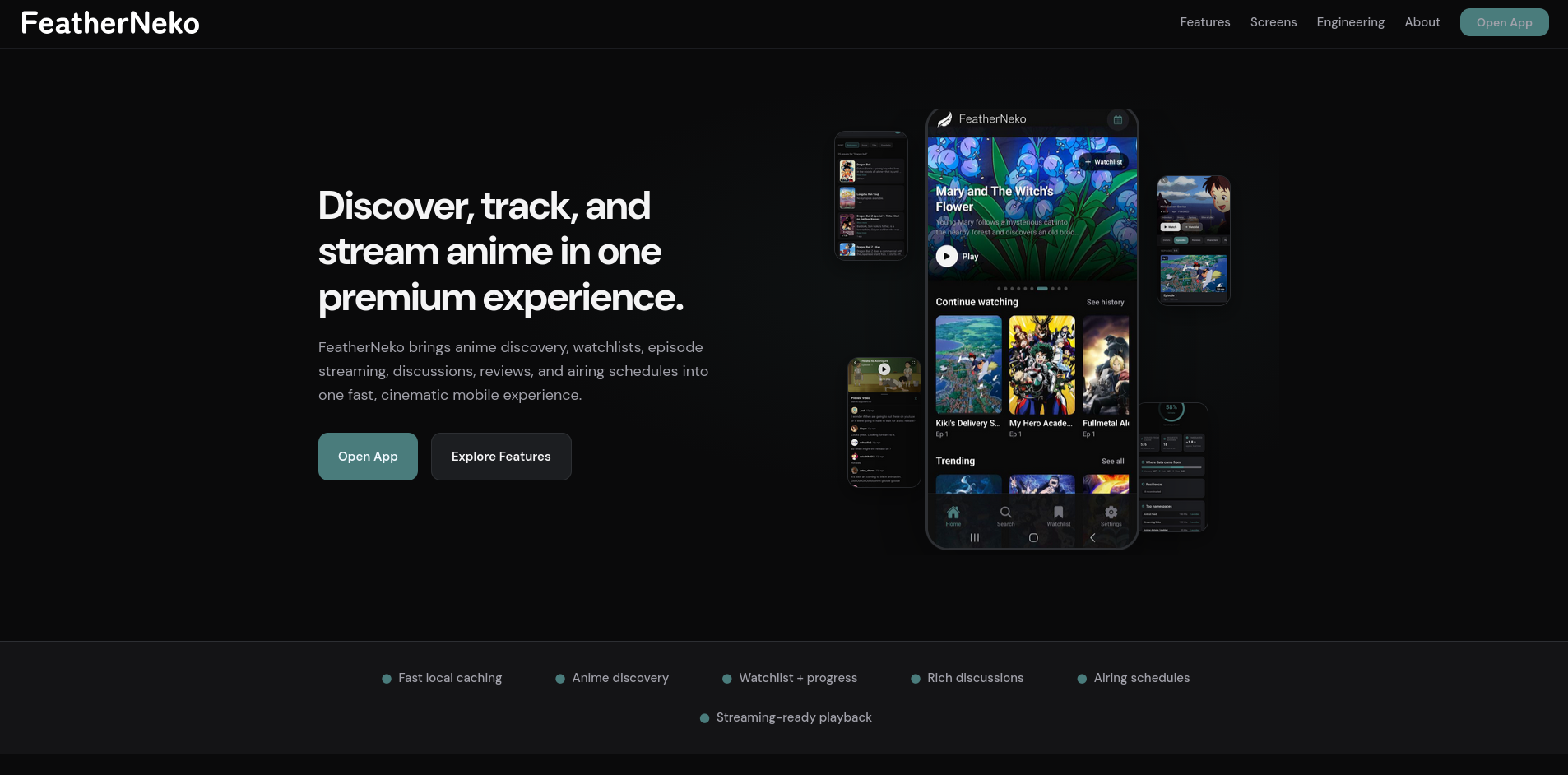The image size is (1568, 775).
Task: Tap the Home tab icon
Action: [x=953, y=513]
